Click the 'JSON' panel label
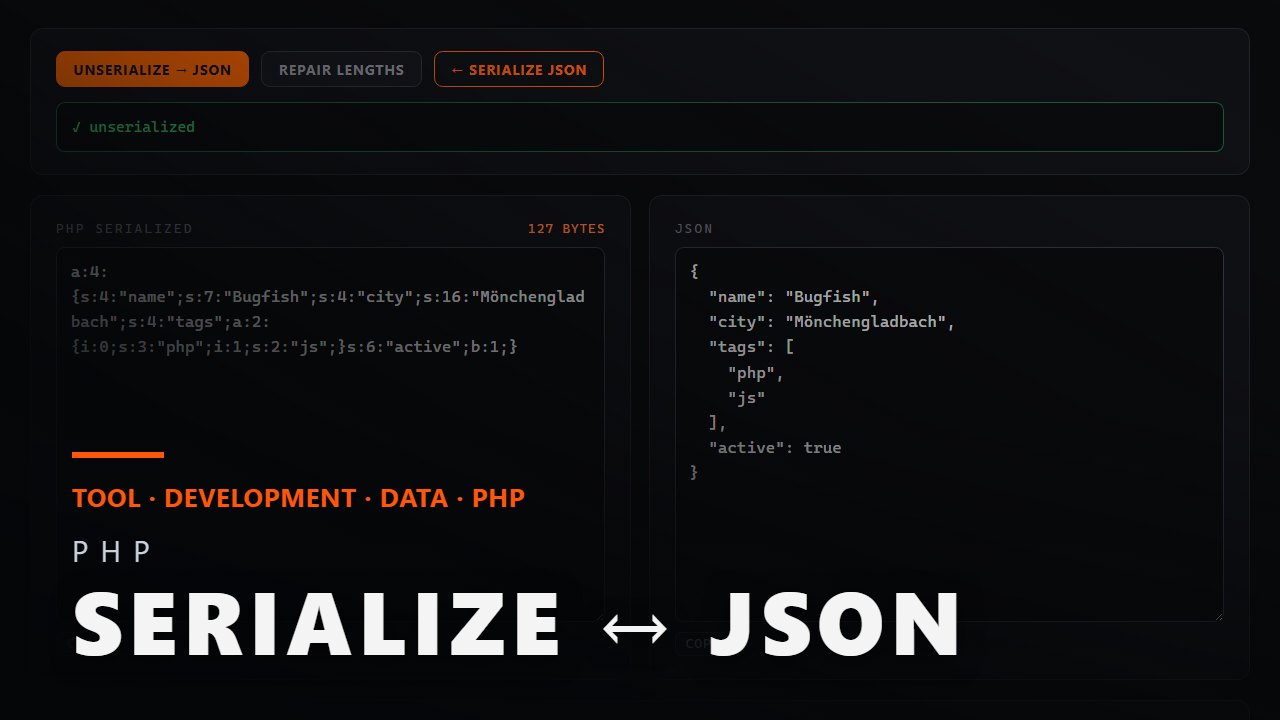The image size is (1280, 720). pos(694,229)
